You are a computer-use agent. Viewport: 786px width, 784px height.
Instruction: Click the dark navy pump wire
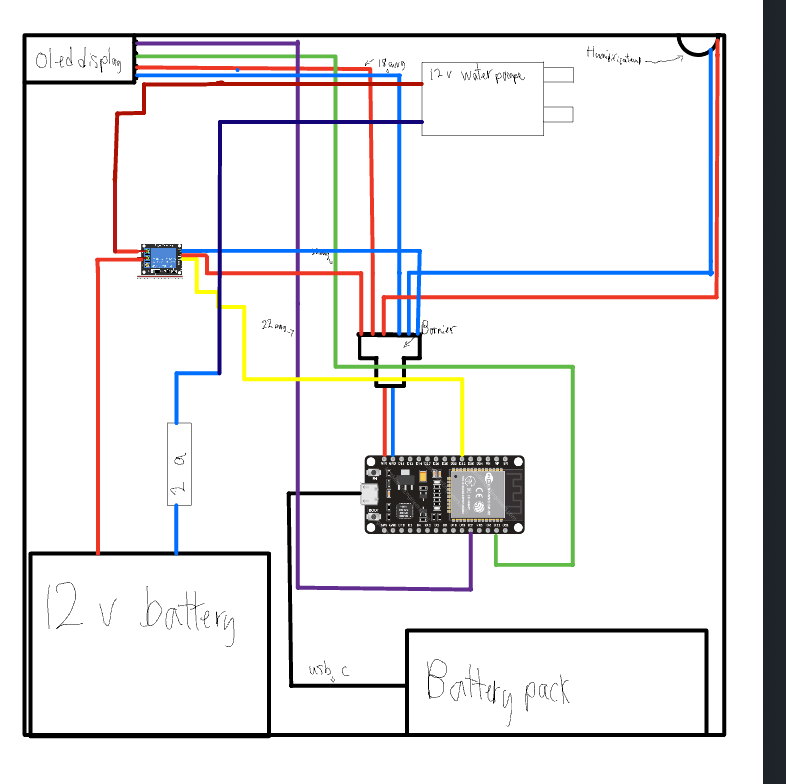[320, 123]
